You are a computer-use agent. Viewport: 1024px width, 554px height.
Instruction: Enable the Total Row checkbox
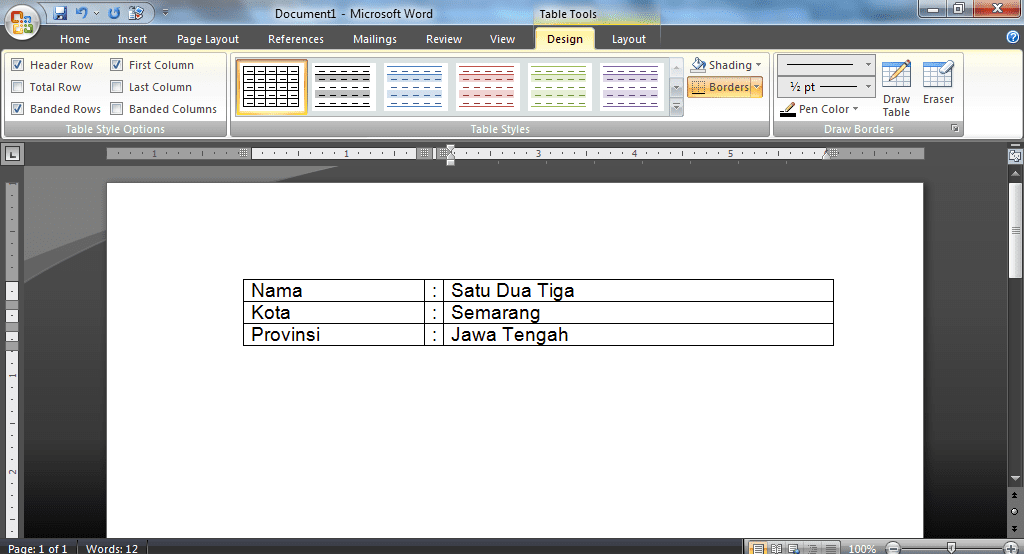point(18,87)
